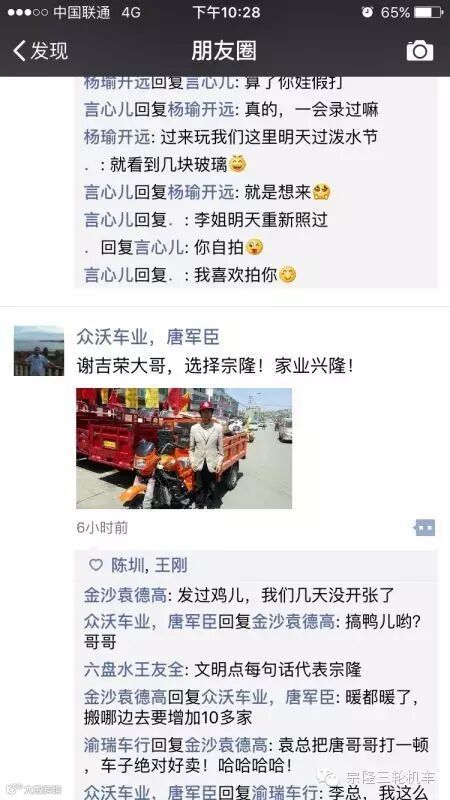Viewport: 450px width, 800px height.
Task: Tap the battery status icon
Action: point(428,13)
